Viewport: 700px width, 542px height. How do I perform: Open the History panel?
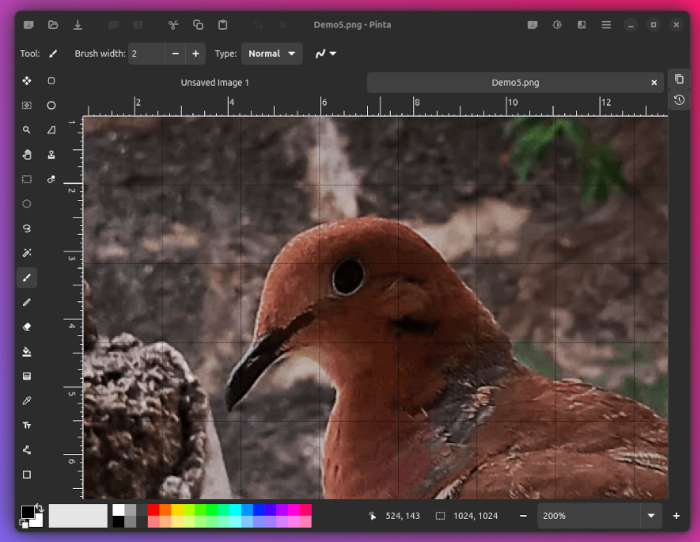pyautogui.click(x=679, y=100)
